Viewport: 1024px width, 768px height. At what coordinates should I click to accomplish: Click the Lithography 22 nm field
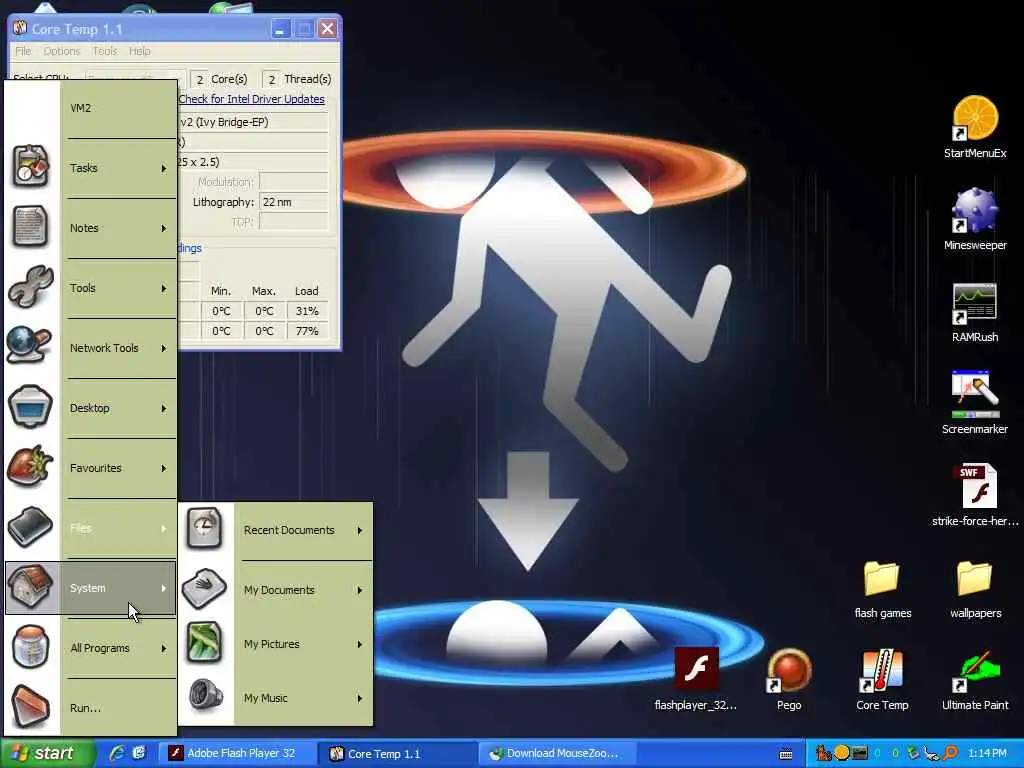pyautogui.click(x=293, y=202)
